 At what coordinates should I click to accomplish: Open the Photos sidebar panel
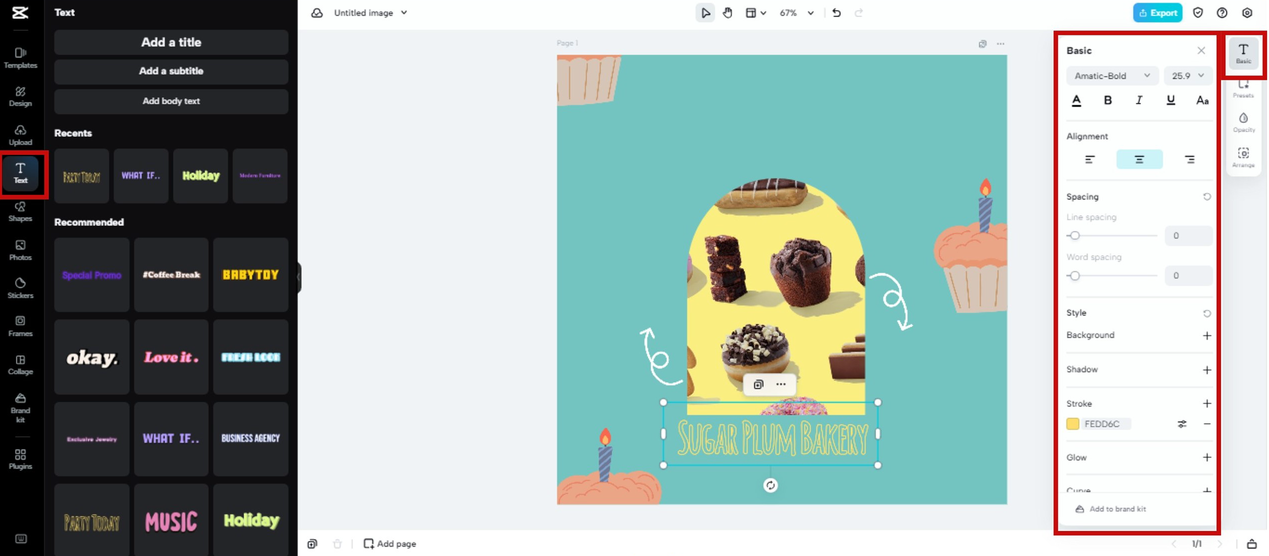[x=20, y=250]
